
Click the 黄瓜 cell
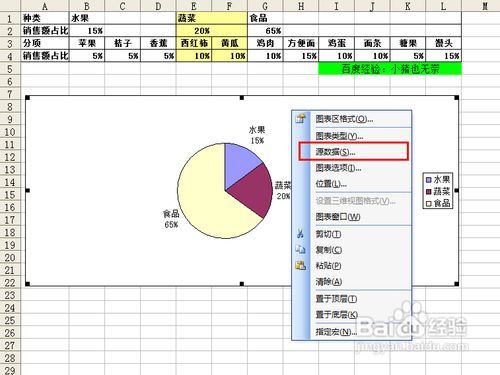(229, 43)
